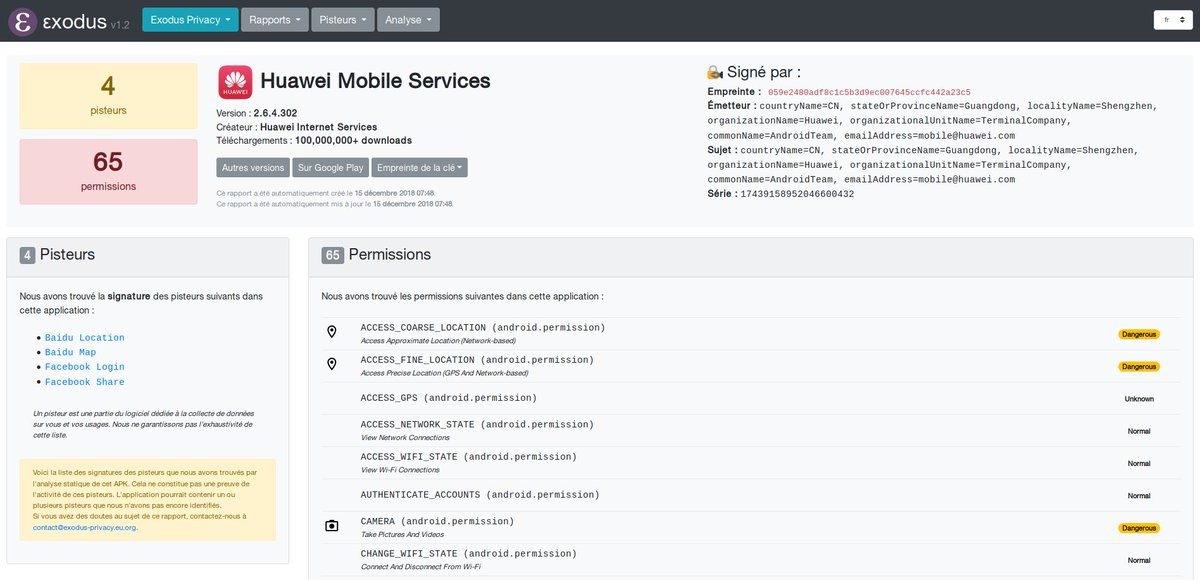The height and width of the screenshot is (580, 1200).
Task: Click the View Wi-Fi Connections description
Action: (400, 470)
